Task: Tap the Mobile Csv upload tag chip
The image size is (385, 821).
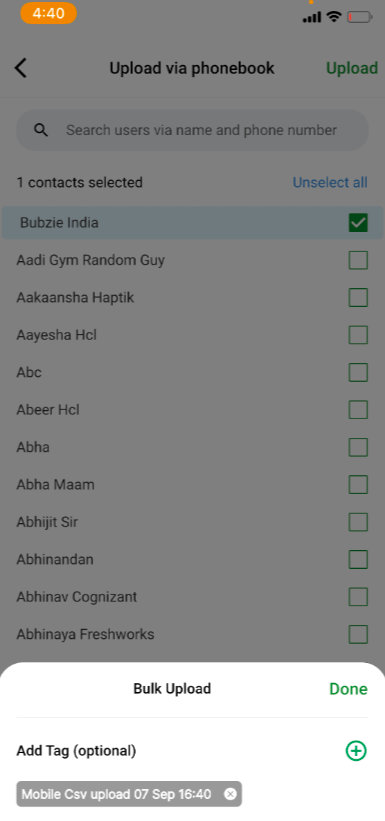Action: 129,794
